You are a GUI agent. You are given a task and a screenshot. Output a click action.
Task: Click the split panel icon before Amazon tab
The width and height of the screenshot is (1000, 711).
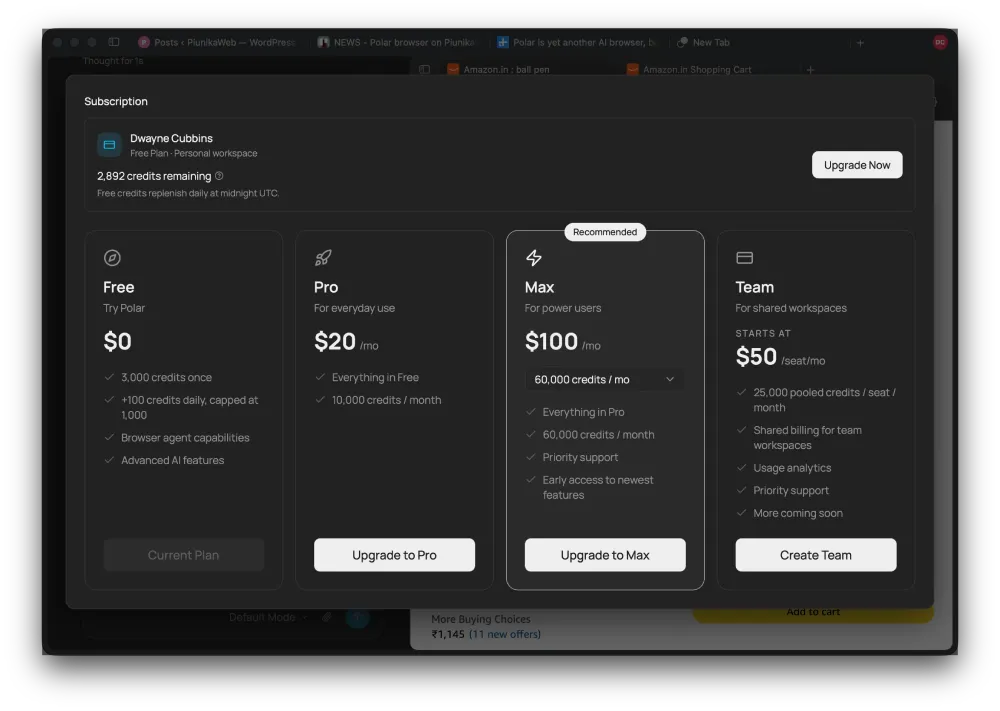(425, 70)
